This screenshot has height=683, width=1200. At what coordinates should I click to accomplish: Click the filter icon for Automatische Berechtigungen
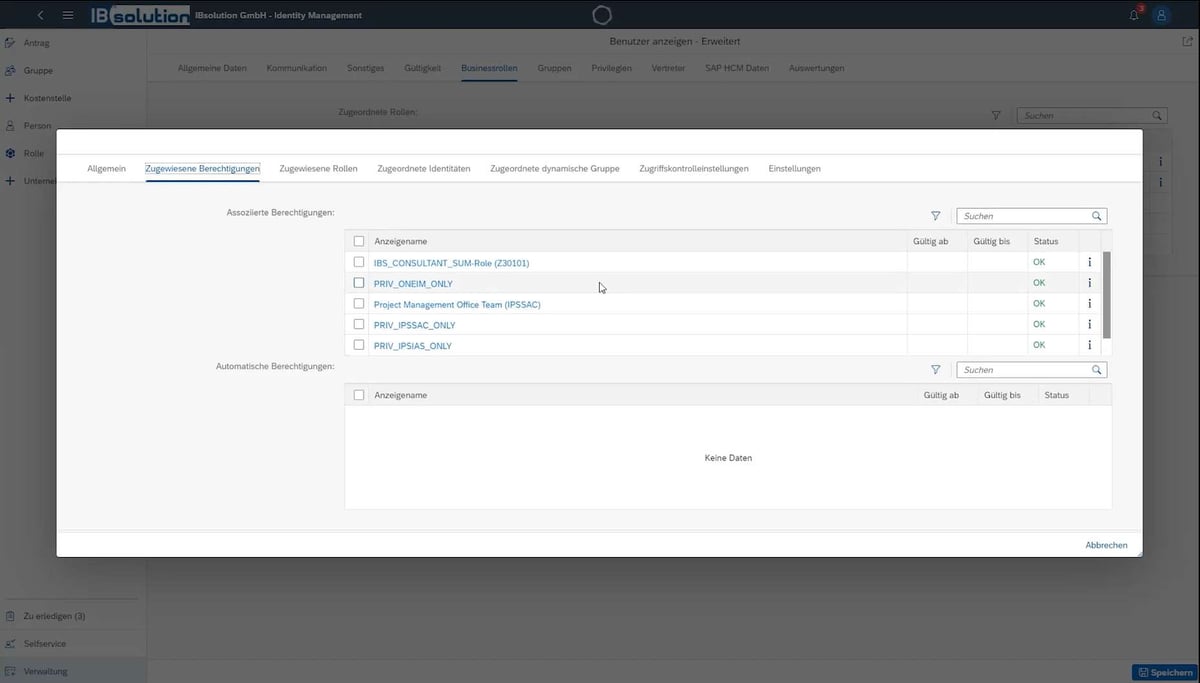click(935, 370)
